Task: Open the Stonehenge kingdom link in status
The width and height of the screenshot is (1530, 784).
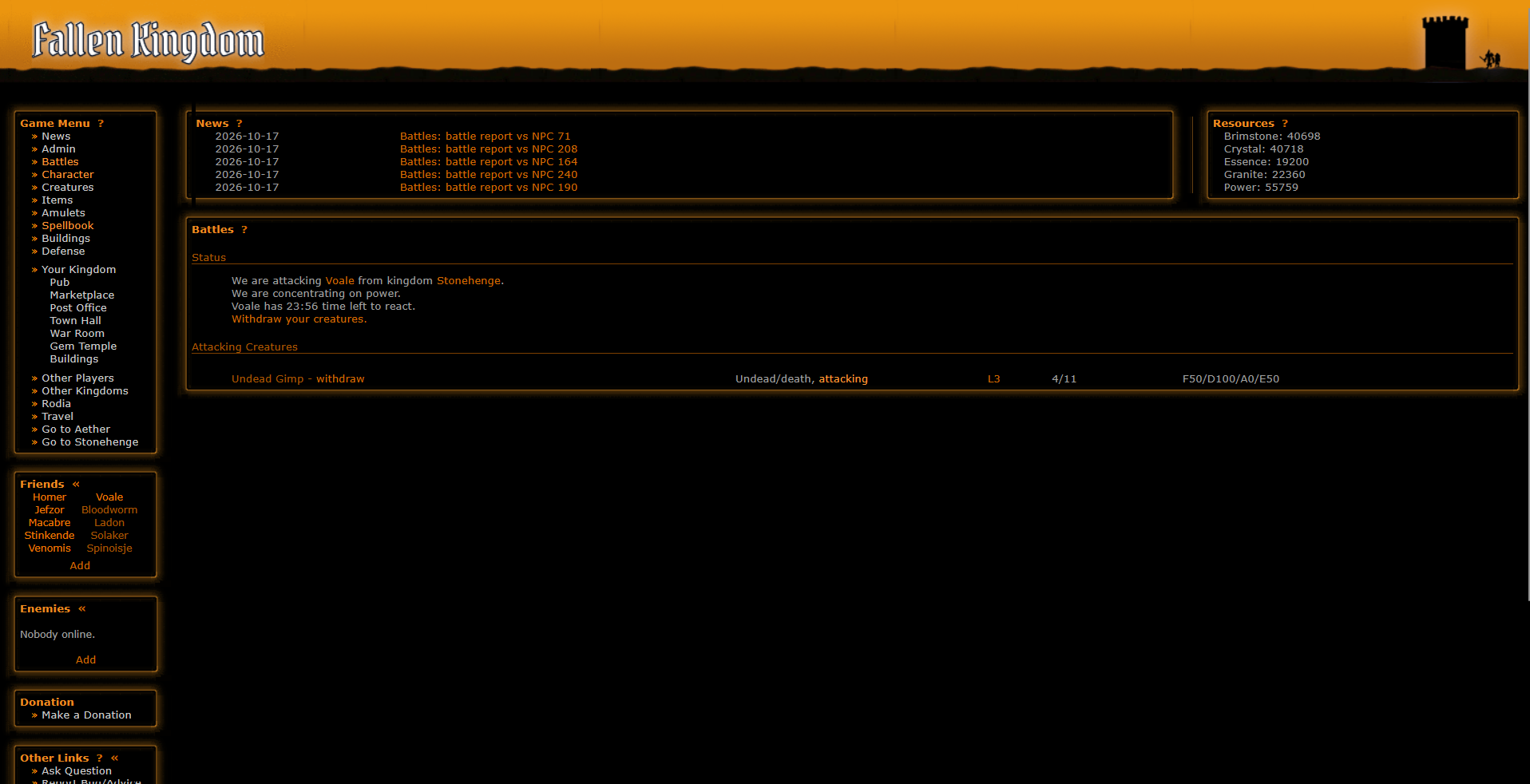Action: coord(469,281)
